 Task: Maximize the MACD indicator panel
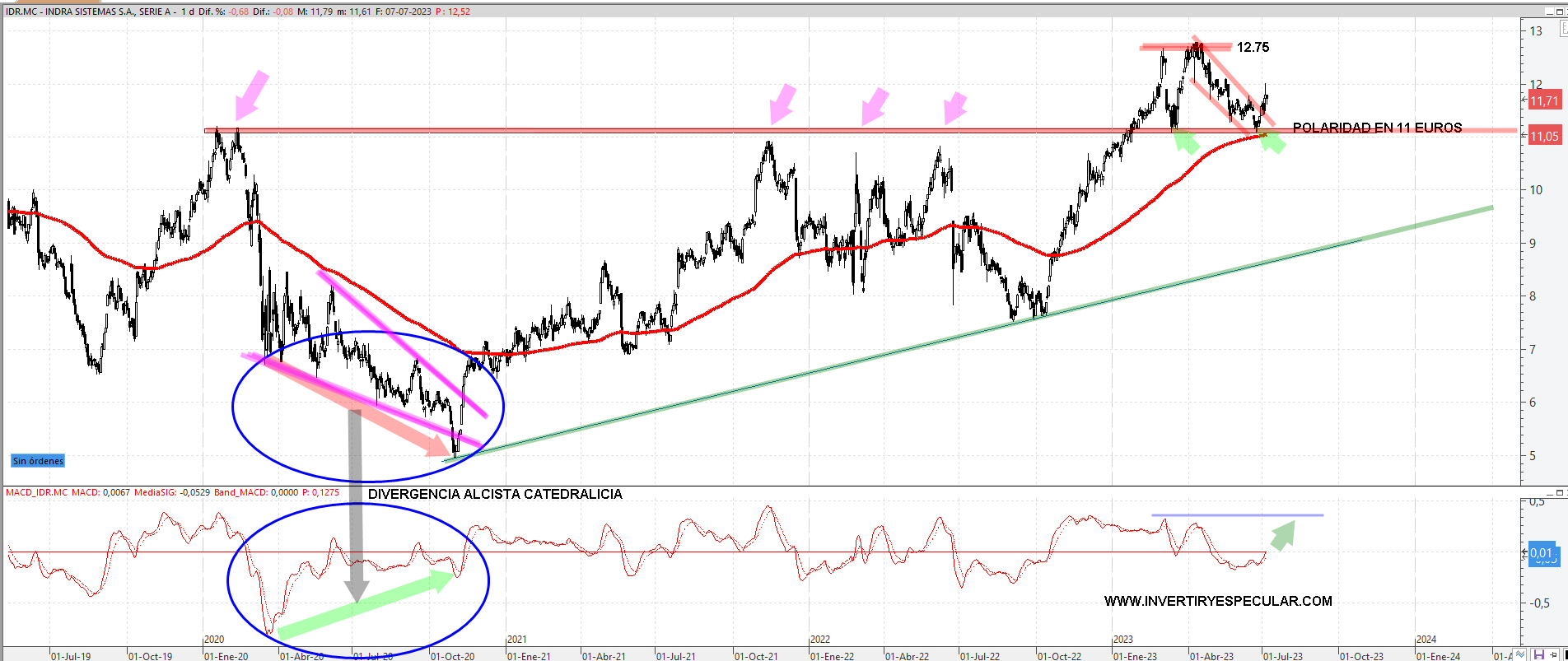tap(1561, 492)
